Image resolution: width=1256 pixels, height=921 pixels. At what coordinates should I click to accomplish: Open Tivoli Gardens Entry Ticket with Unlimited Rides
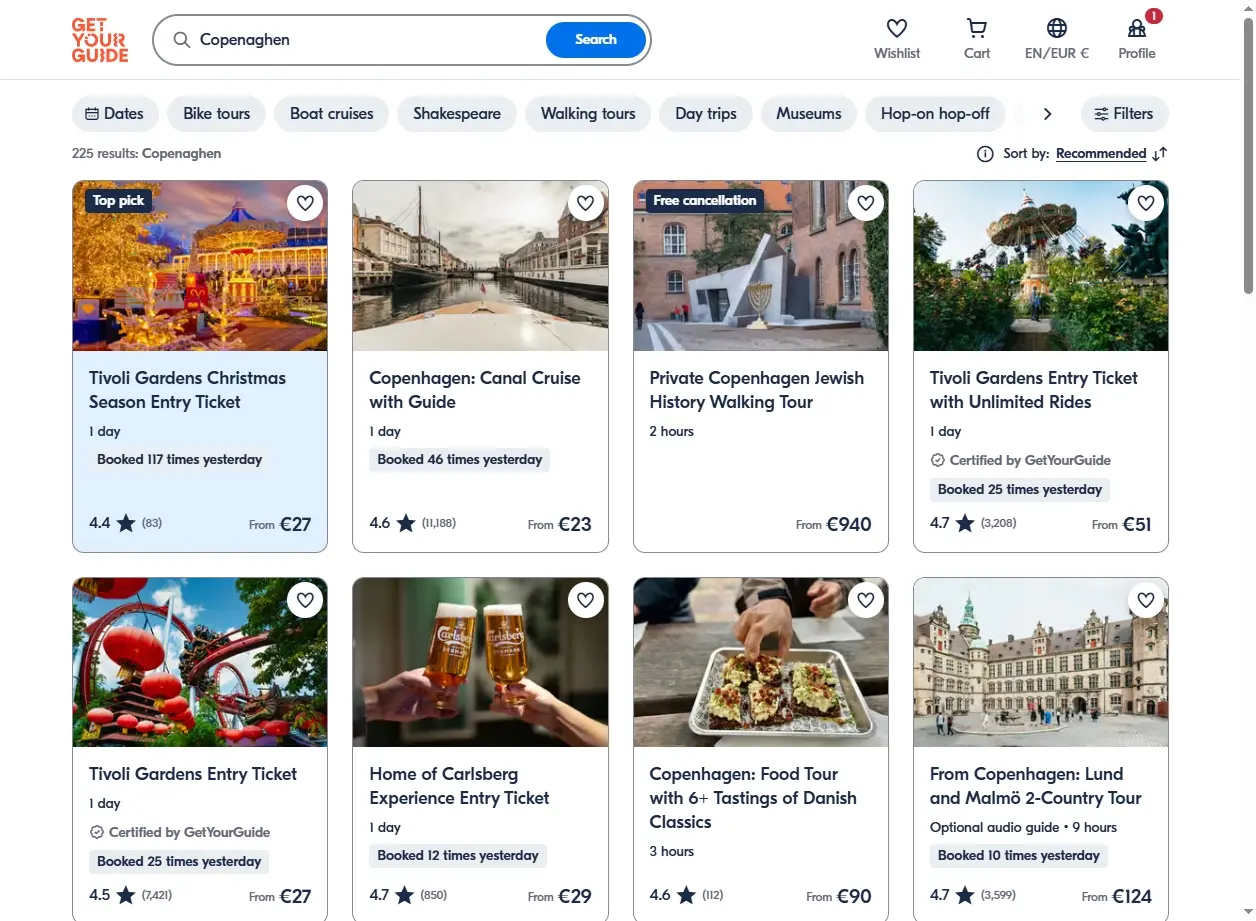1034,390
